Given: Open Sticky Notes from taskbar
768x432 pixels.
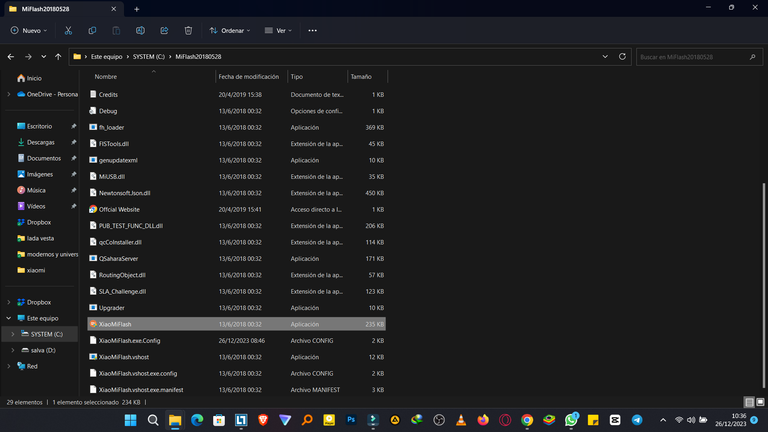Looking at the screenshot, I should click(x=593, y=420).
